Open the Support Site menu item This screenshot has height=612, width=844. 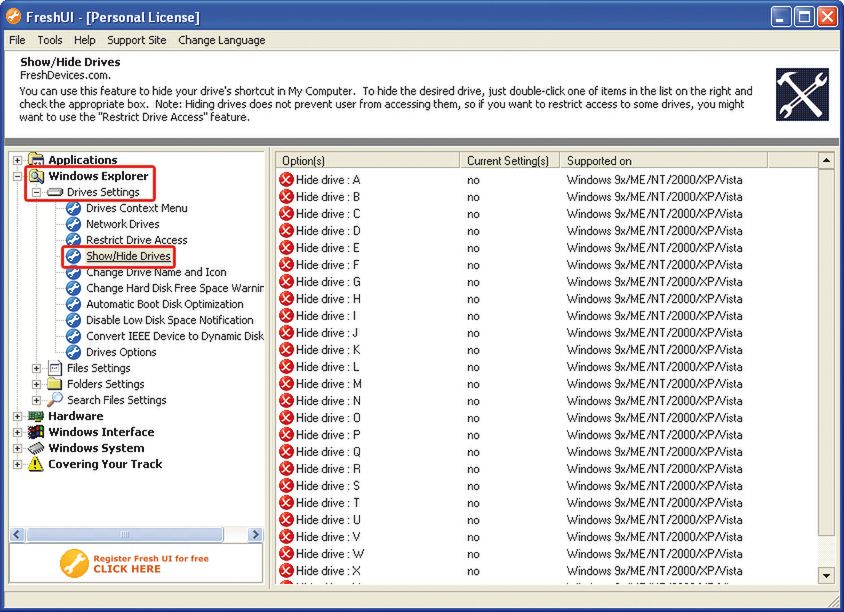tap(137, 40)
